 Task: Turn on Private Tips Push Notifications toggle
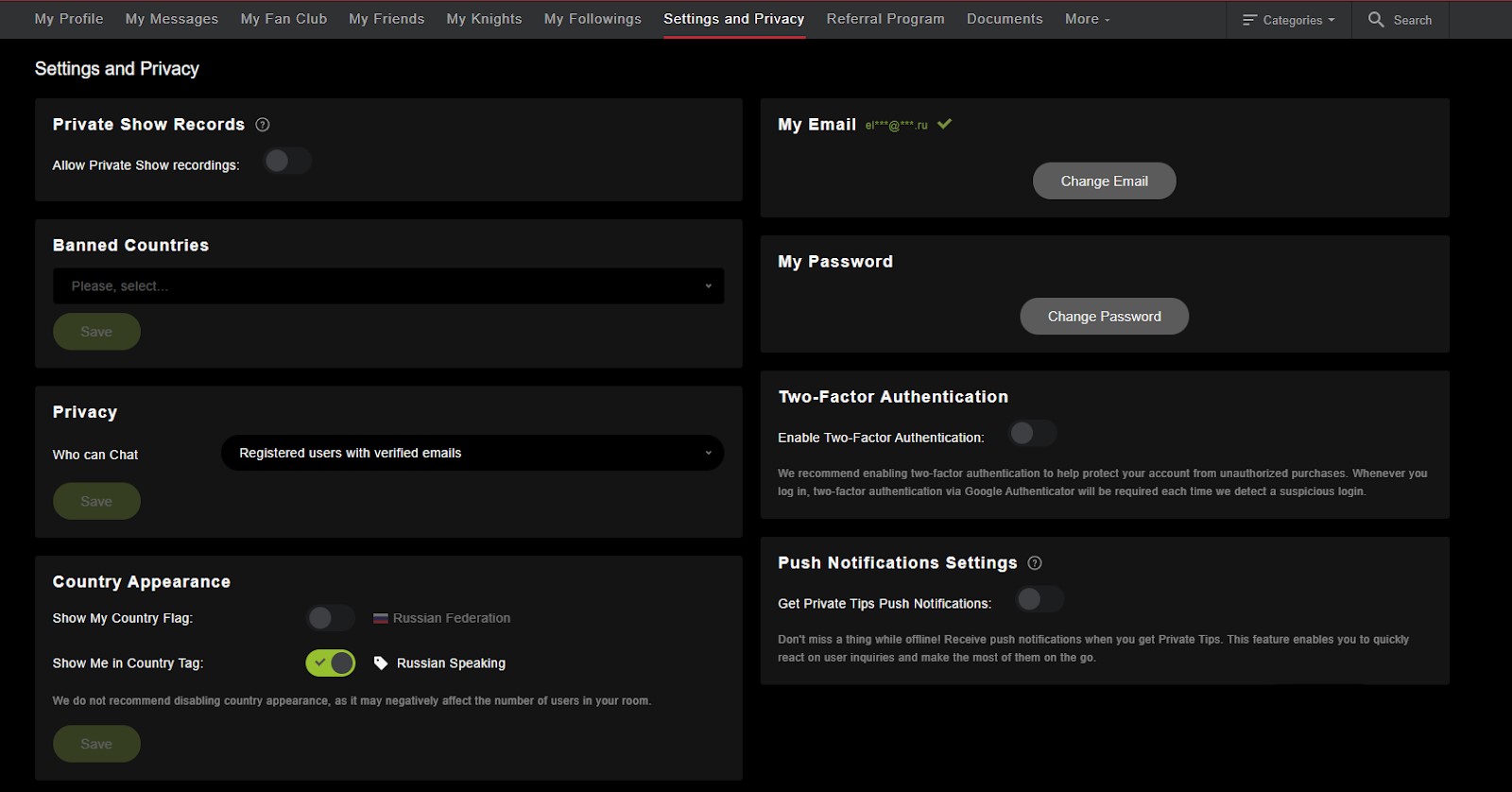(x=1039, y=599)
